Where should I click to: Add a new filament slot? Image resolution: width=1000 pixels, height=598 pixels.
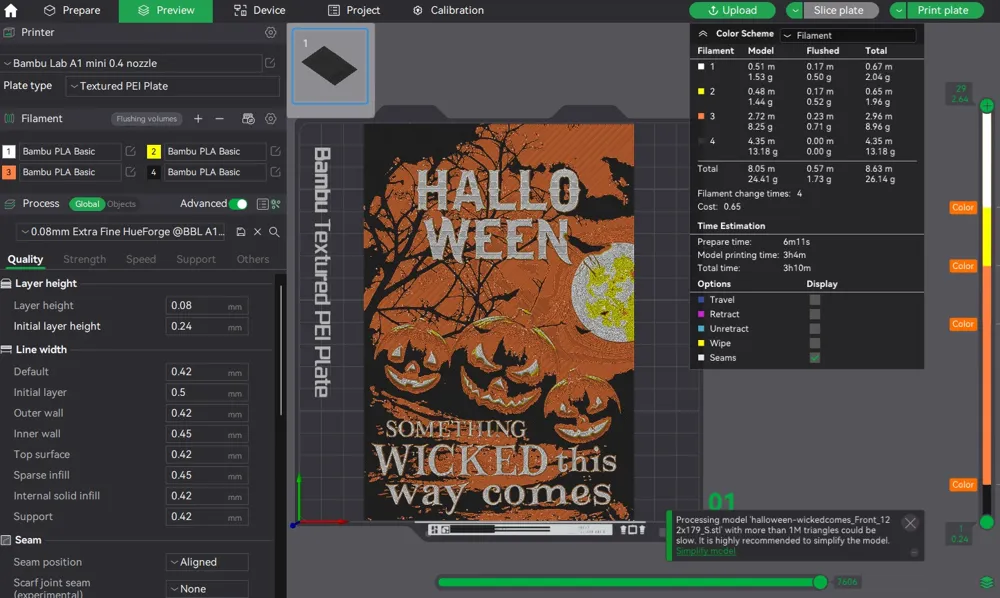click(198, 119)
